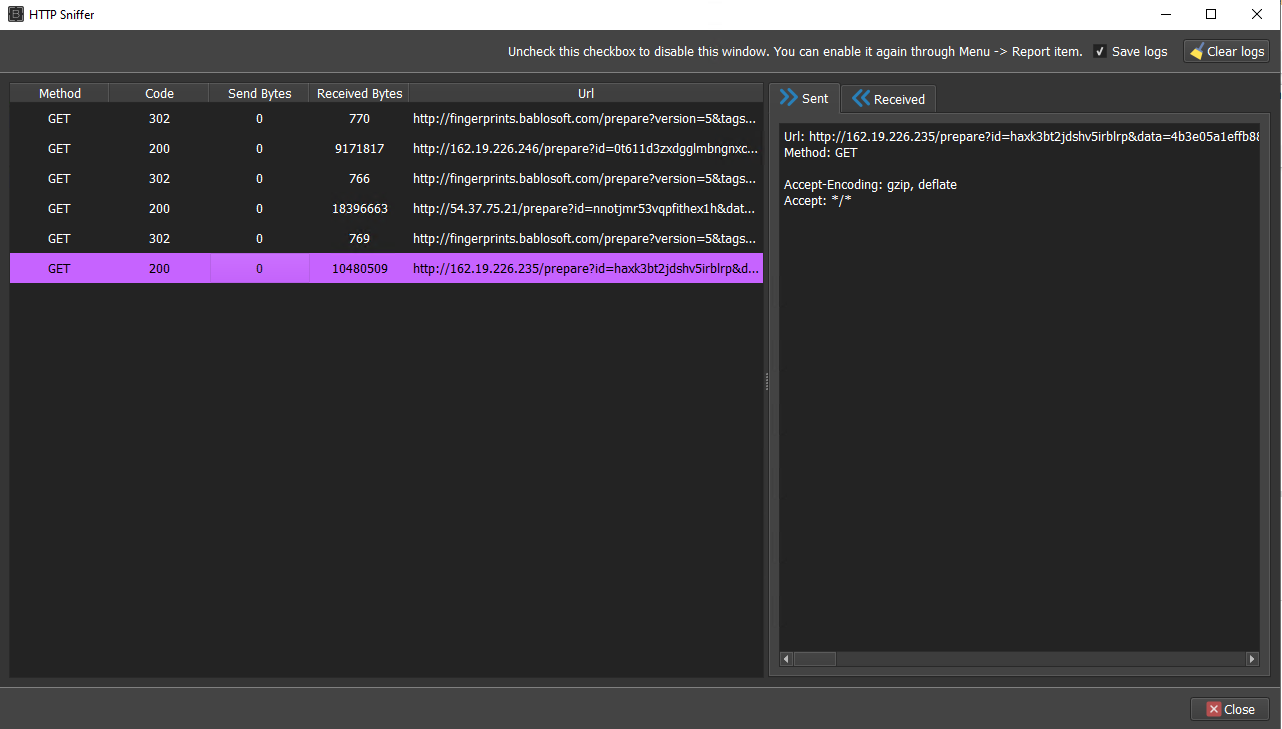1282x729 pixels.
Task: Click the horizontal scrollbar left arrow
Action: 786,659
